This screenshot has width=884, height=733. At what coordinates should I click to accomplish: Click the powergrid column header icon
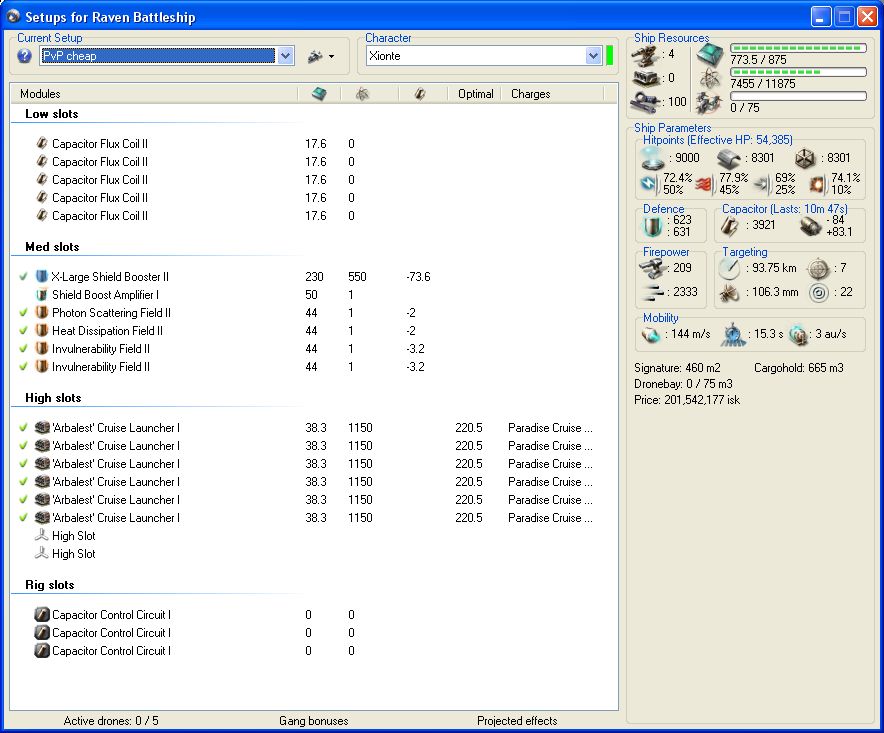pyautogui.click(x=363, y=94)
